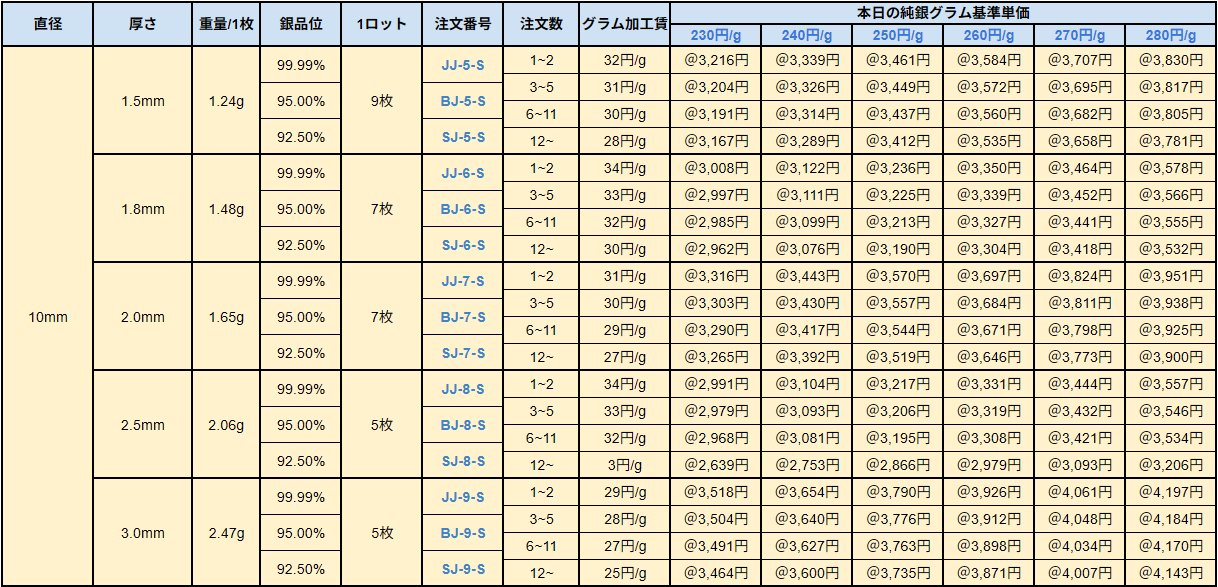Select the 2.0mm thickness cell
Screen dimensions: 1218x587
(142, 317)
